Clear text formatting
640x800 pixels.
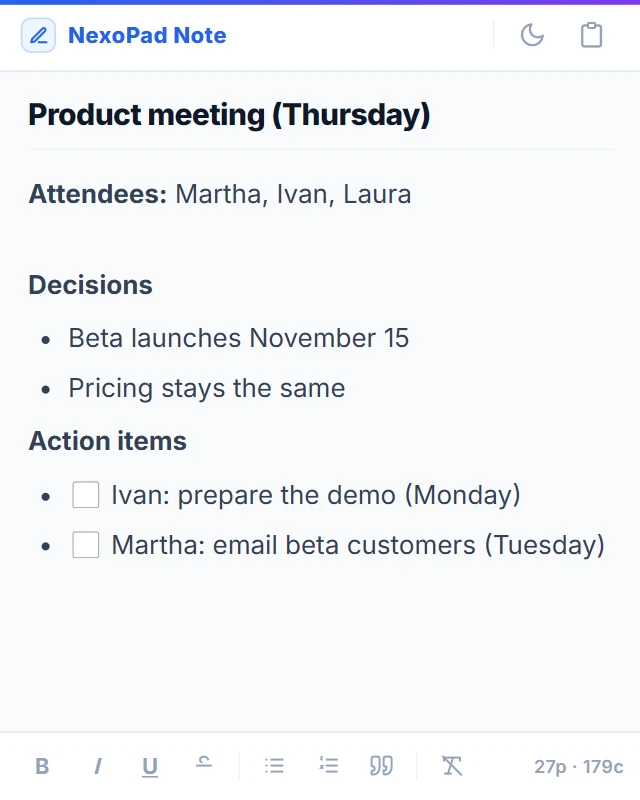point(452,766)
